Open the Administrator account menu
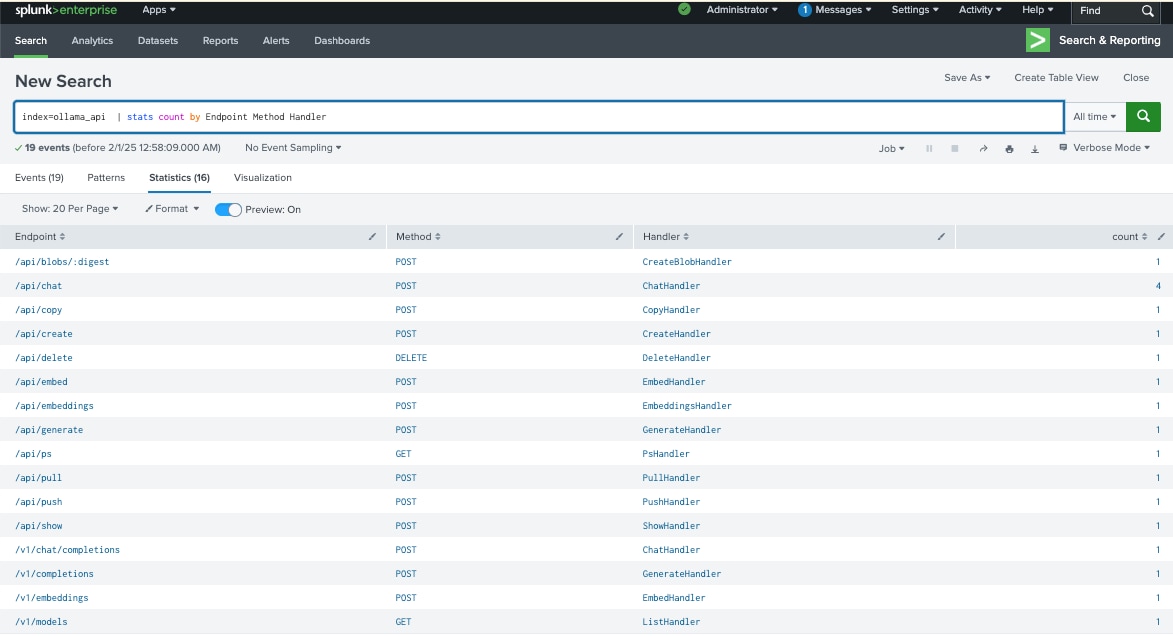This screenshot has height=636, width=1173. coord(742,10)
